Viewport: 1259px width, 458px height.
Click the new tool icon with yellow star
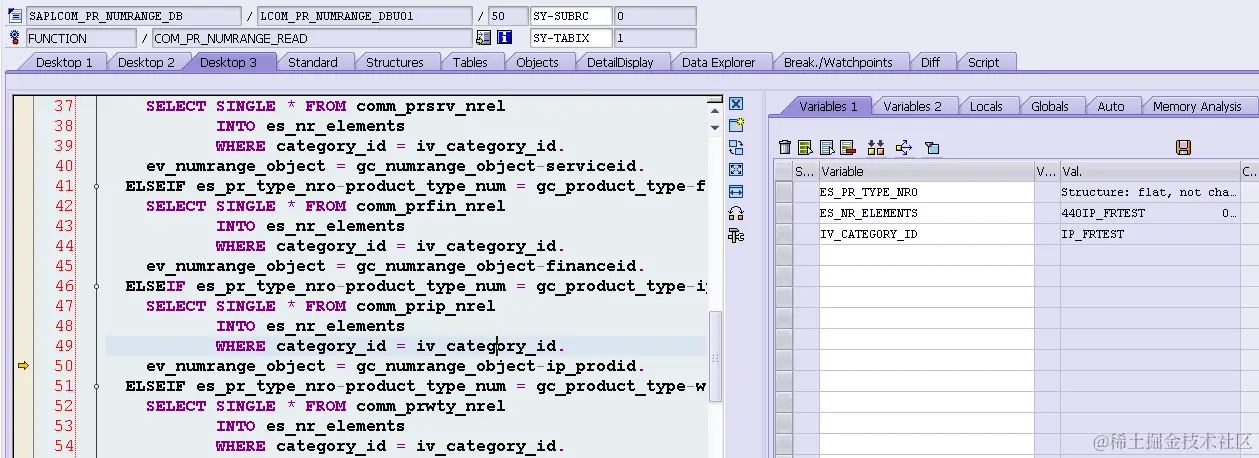pyautogui.click(x=736, y=125)
